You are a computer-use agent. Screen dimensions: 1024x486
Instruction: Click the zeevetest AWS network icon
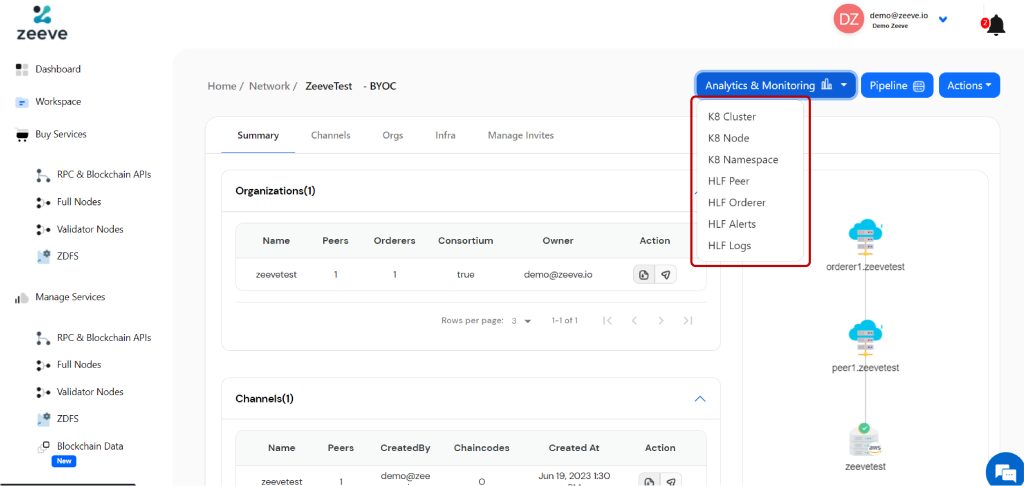(x=865, y=440)
